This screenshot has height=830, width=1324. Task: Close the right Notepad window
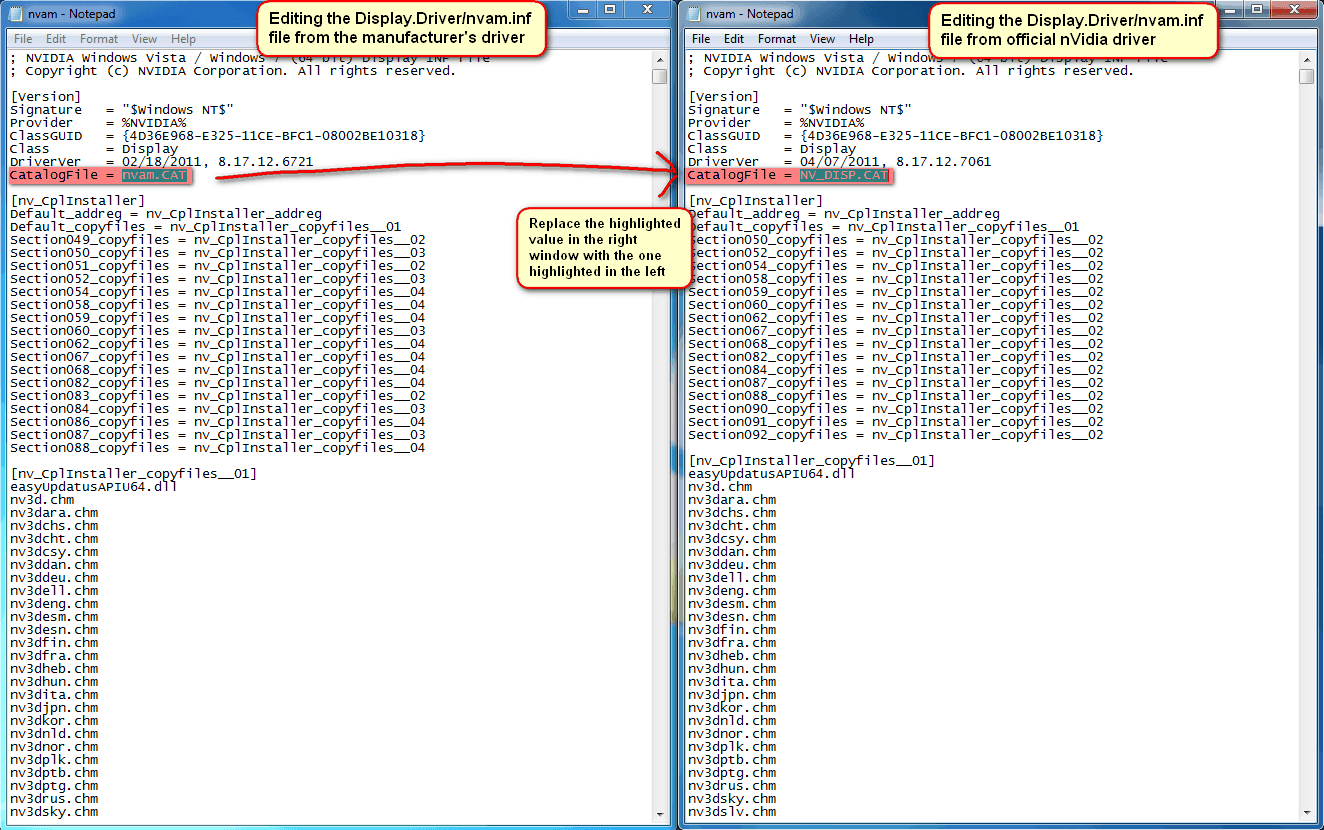[x=1295, y=10]
